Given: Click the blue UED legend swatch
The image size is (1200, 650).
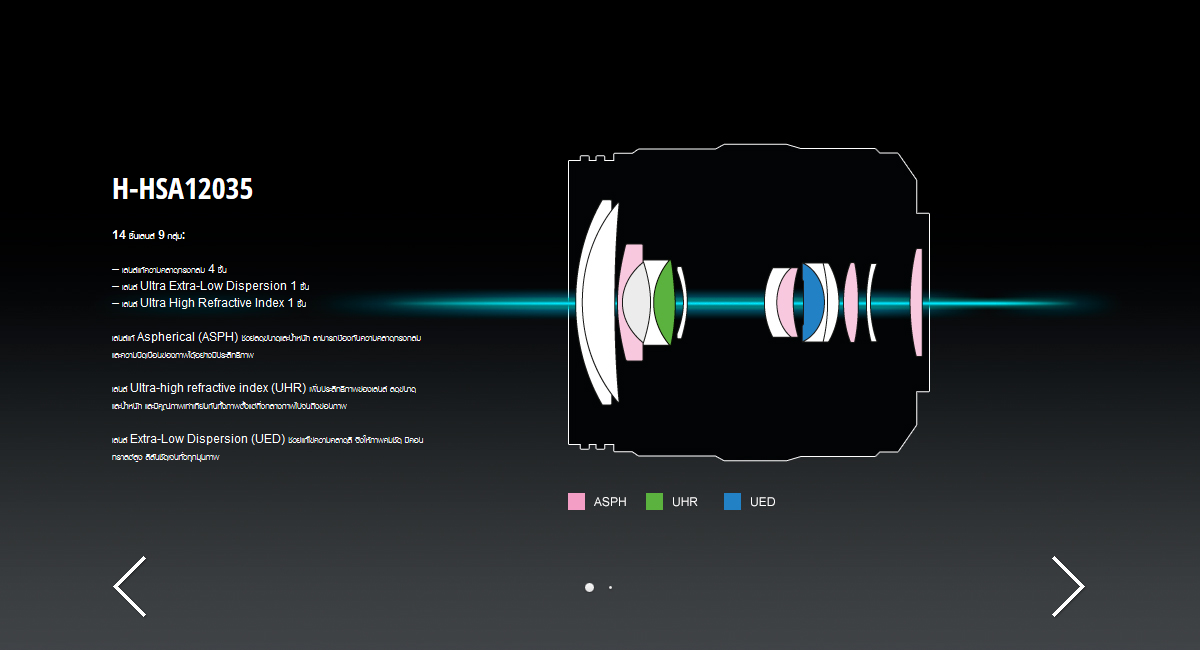Looking at the screenshot, I should [732, 502].
